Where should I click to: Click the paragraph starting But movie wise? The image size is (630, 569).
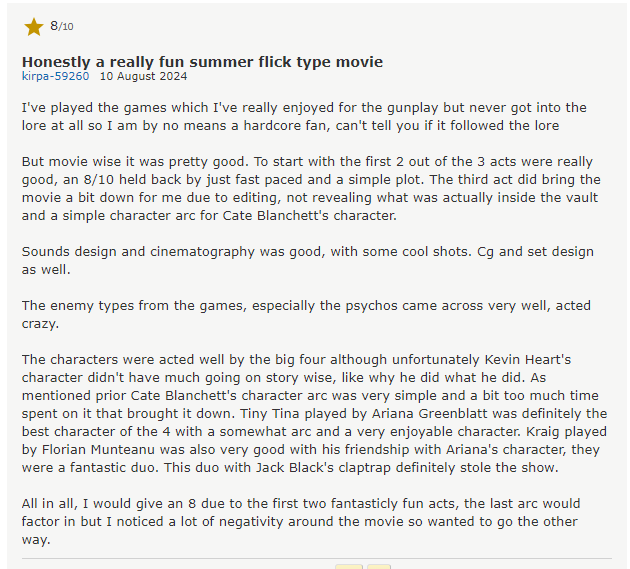[x=311, y=188]
